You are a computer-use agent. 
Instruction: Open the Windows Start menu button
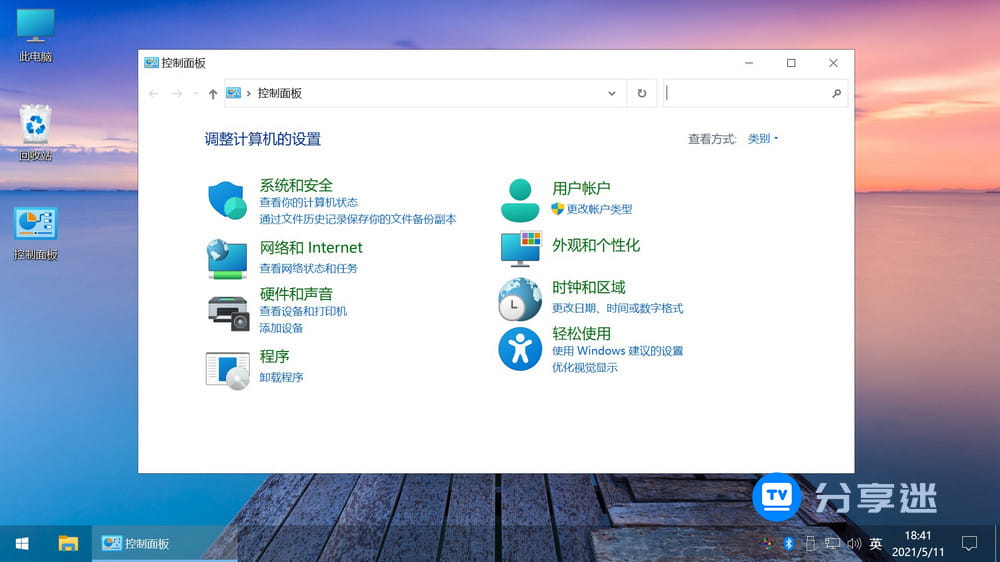(x=21, y=544)
